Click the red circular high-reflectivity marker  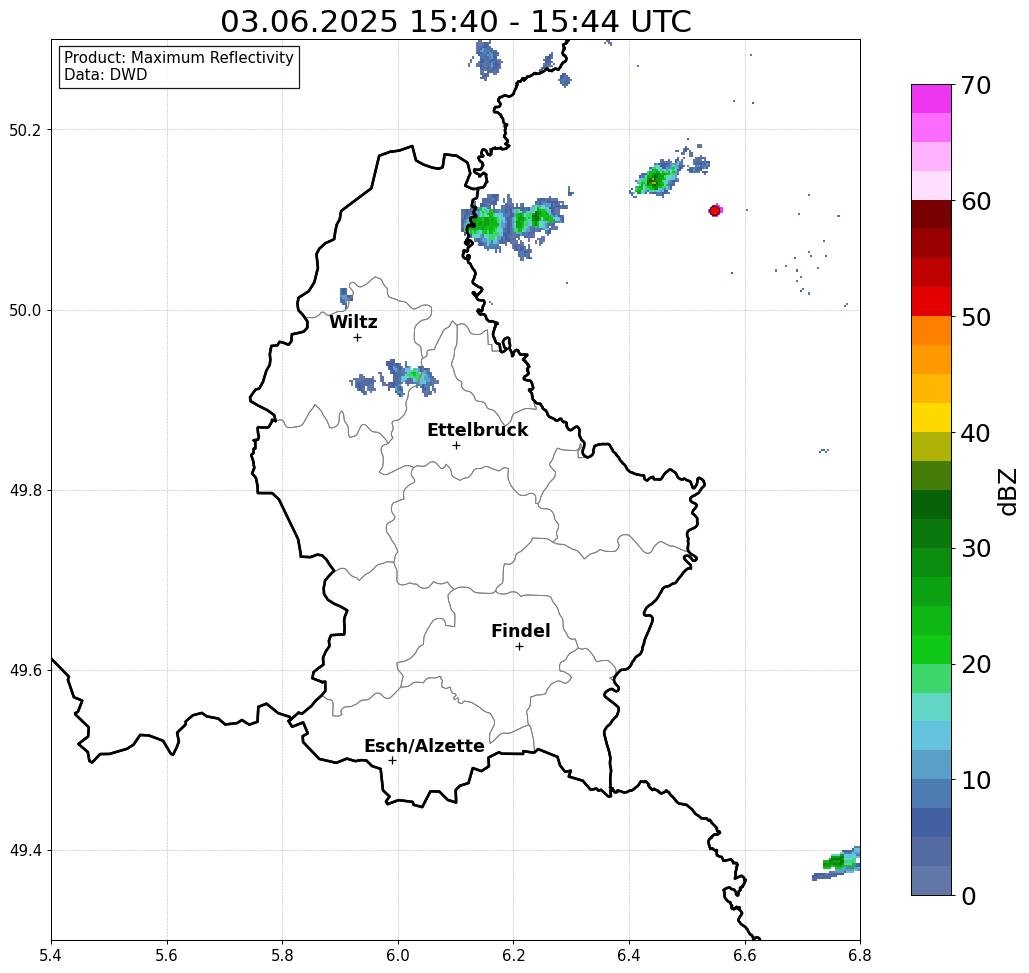point(715,211)
